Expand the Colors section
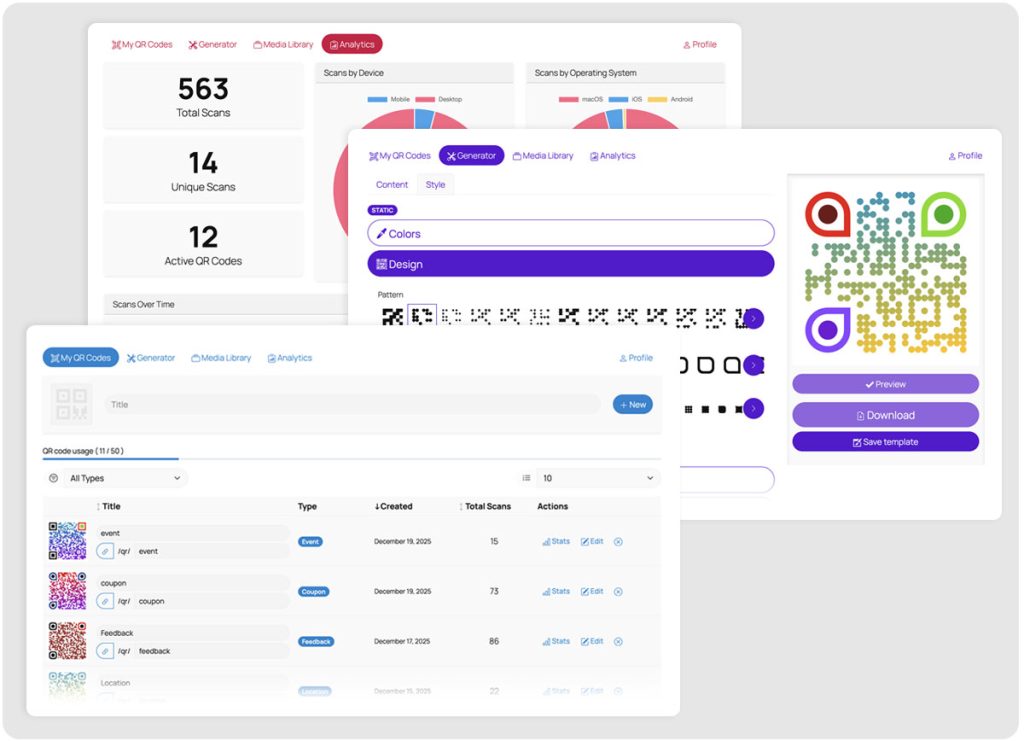The width and height of the screenshot is (1024, 741). tap(570, 233)
